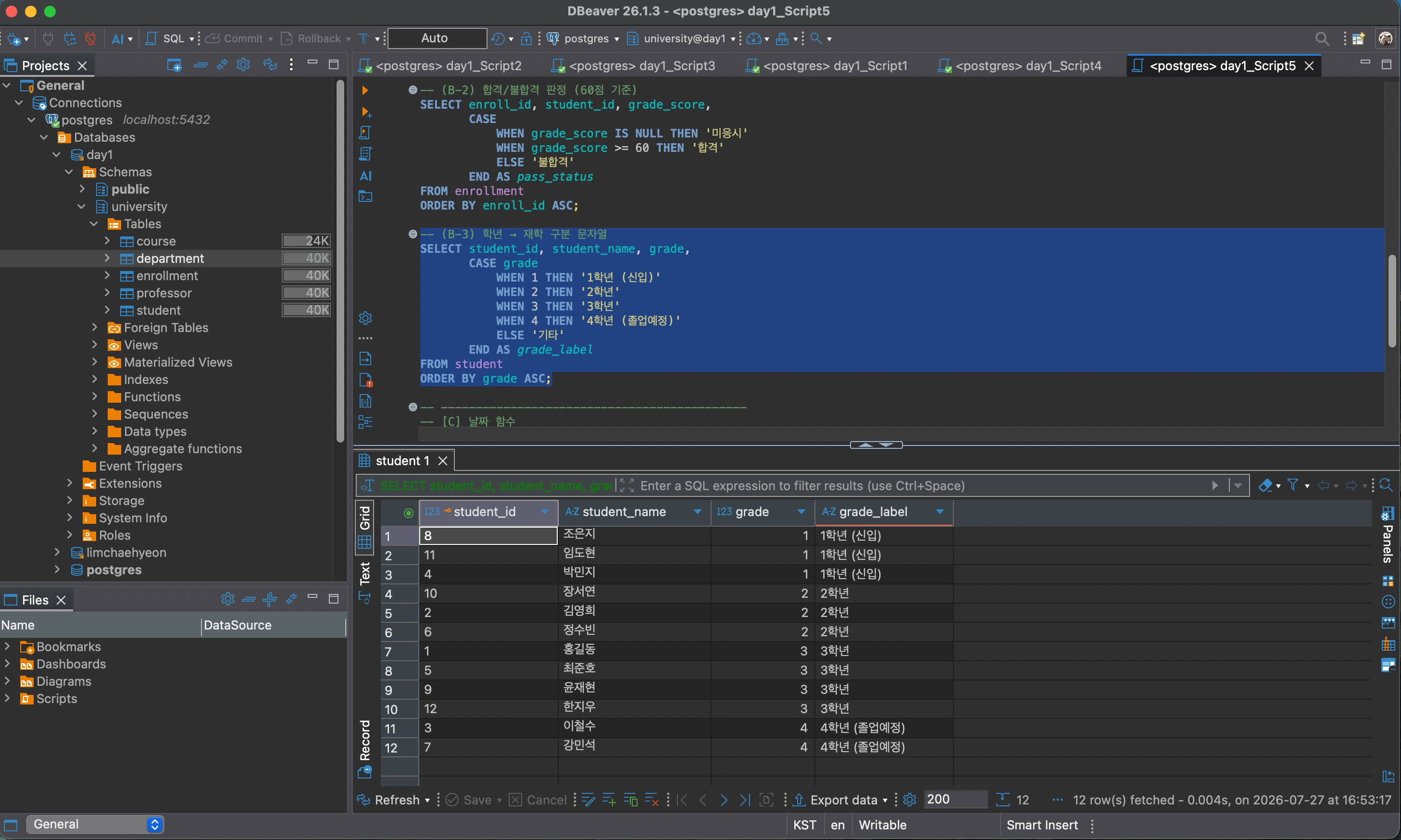Duplicate current row icon in results toolbar
Screen dimensions: 1401x840
pos(630,800)
